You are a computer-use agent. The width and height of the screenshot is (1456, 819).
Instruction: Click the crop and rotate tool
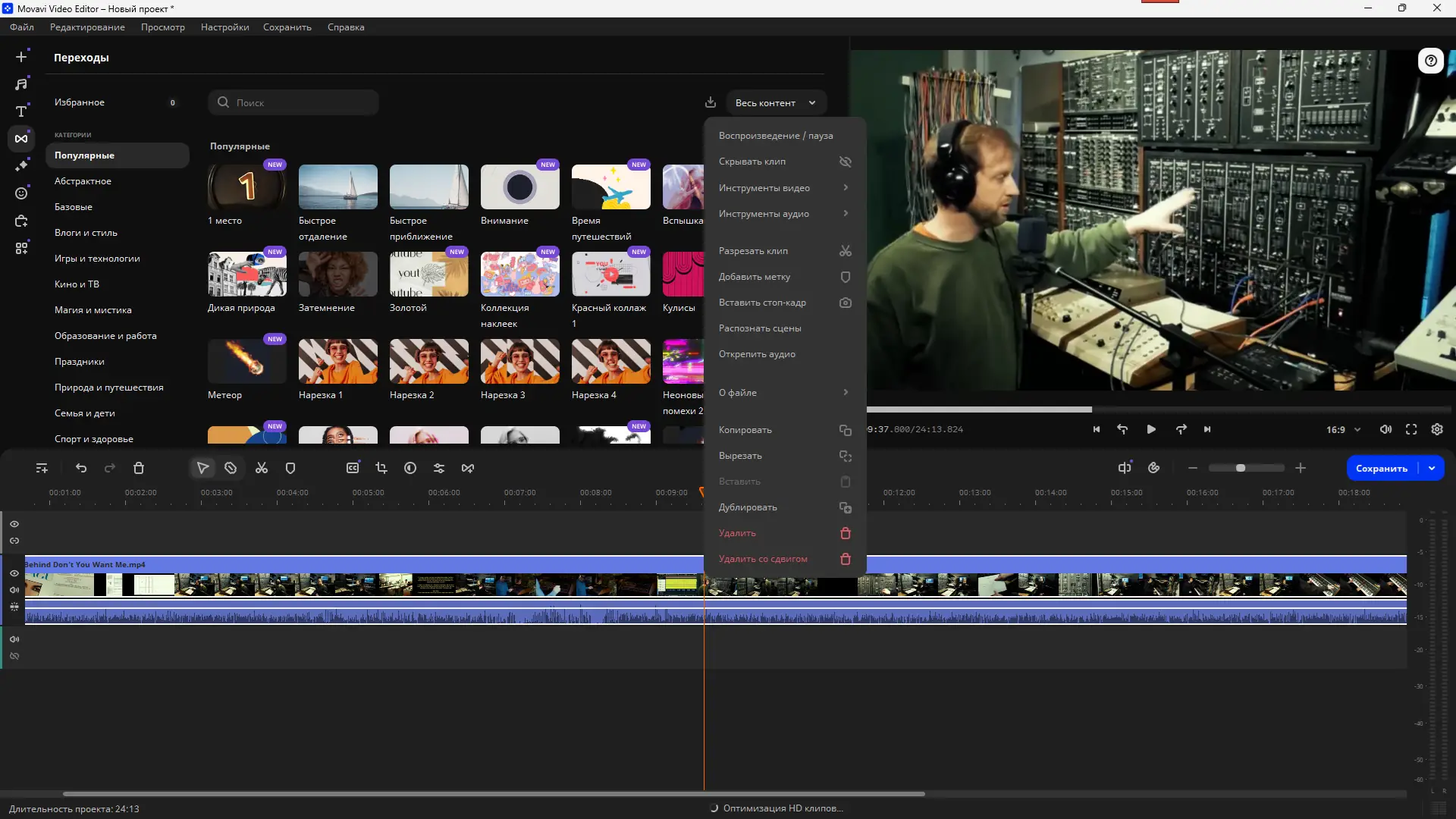pos(381,469)
